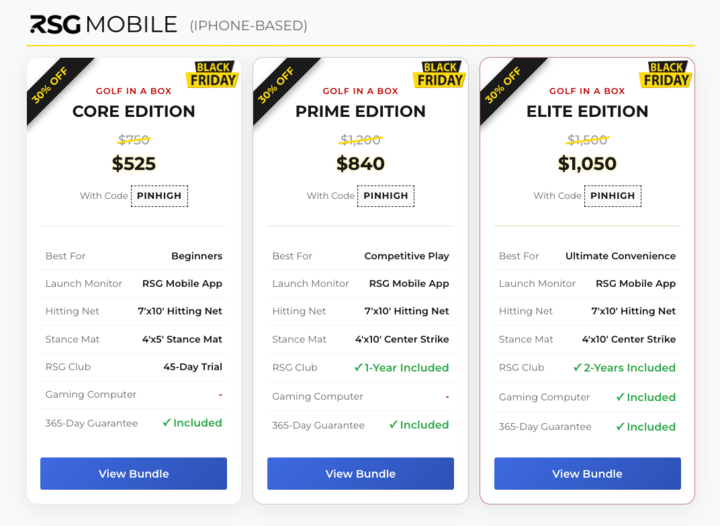View the Elite Edition bundle
This screenshot has height=526, width=720.
tap(587, 474)
